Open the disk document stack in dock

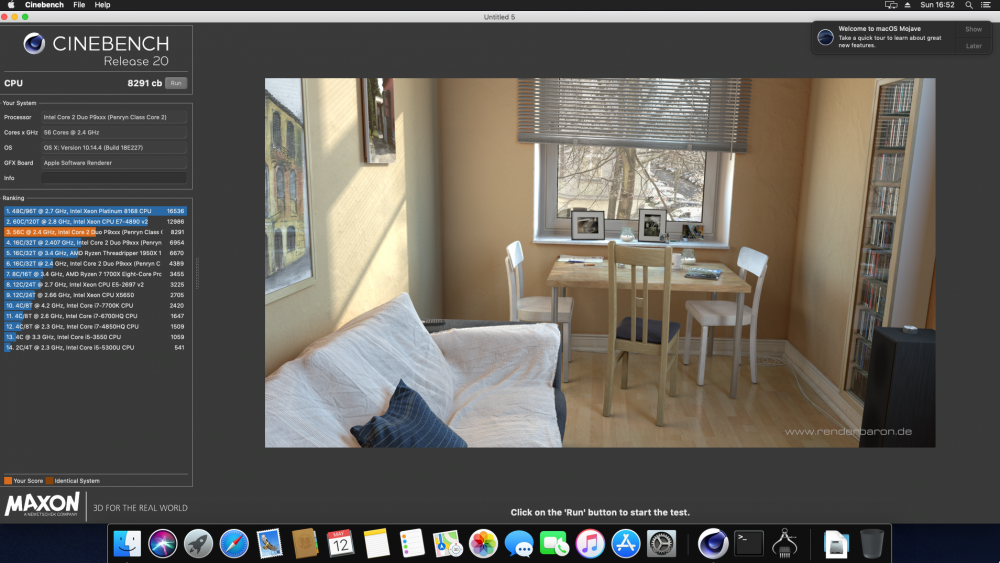tap(836, 544)
